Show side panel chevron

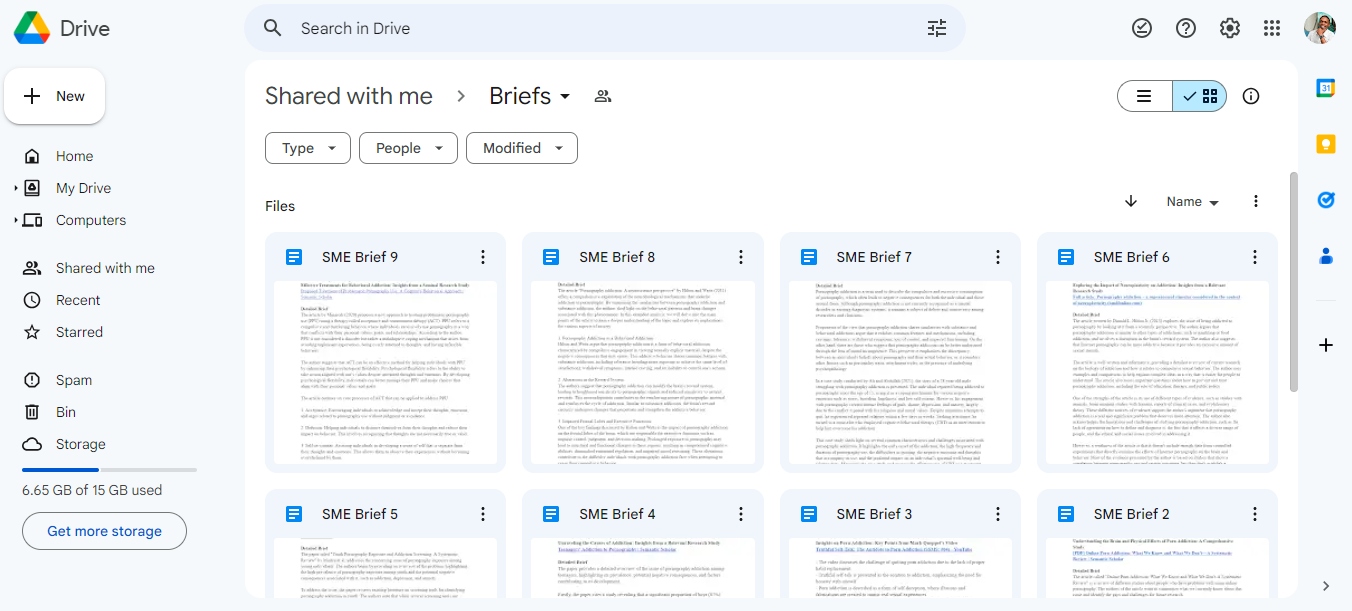coord(1326,586)
